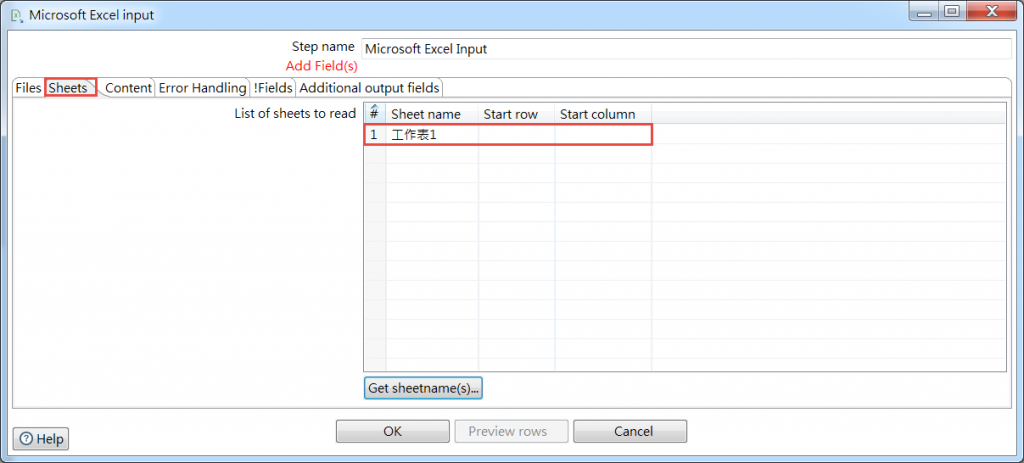Switch to the Sheets tab
Viewport: 1024px width, 463px height.
[69, 88]
